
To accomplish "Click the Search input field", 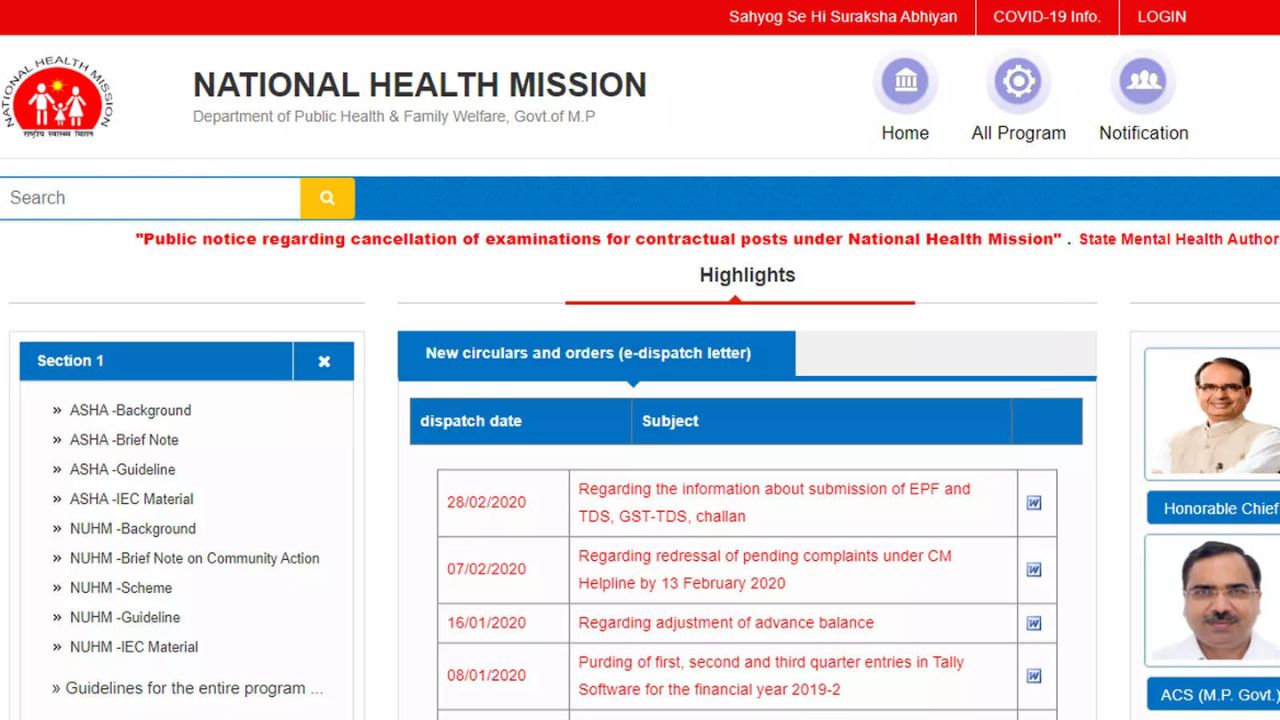I will click(150, 198).
